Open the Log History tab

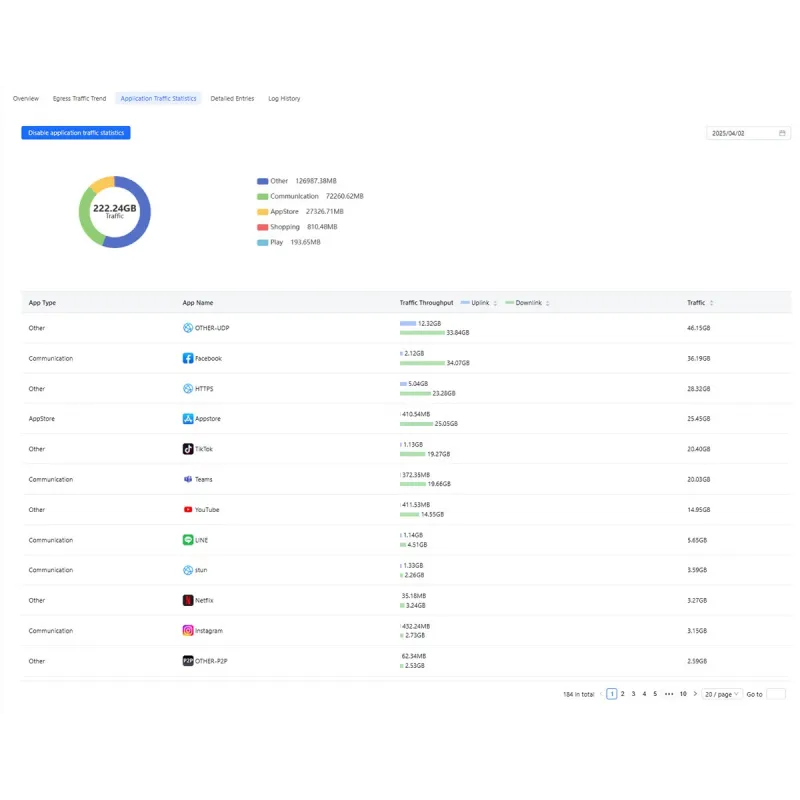[284, 99]
